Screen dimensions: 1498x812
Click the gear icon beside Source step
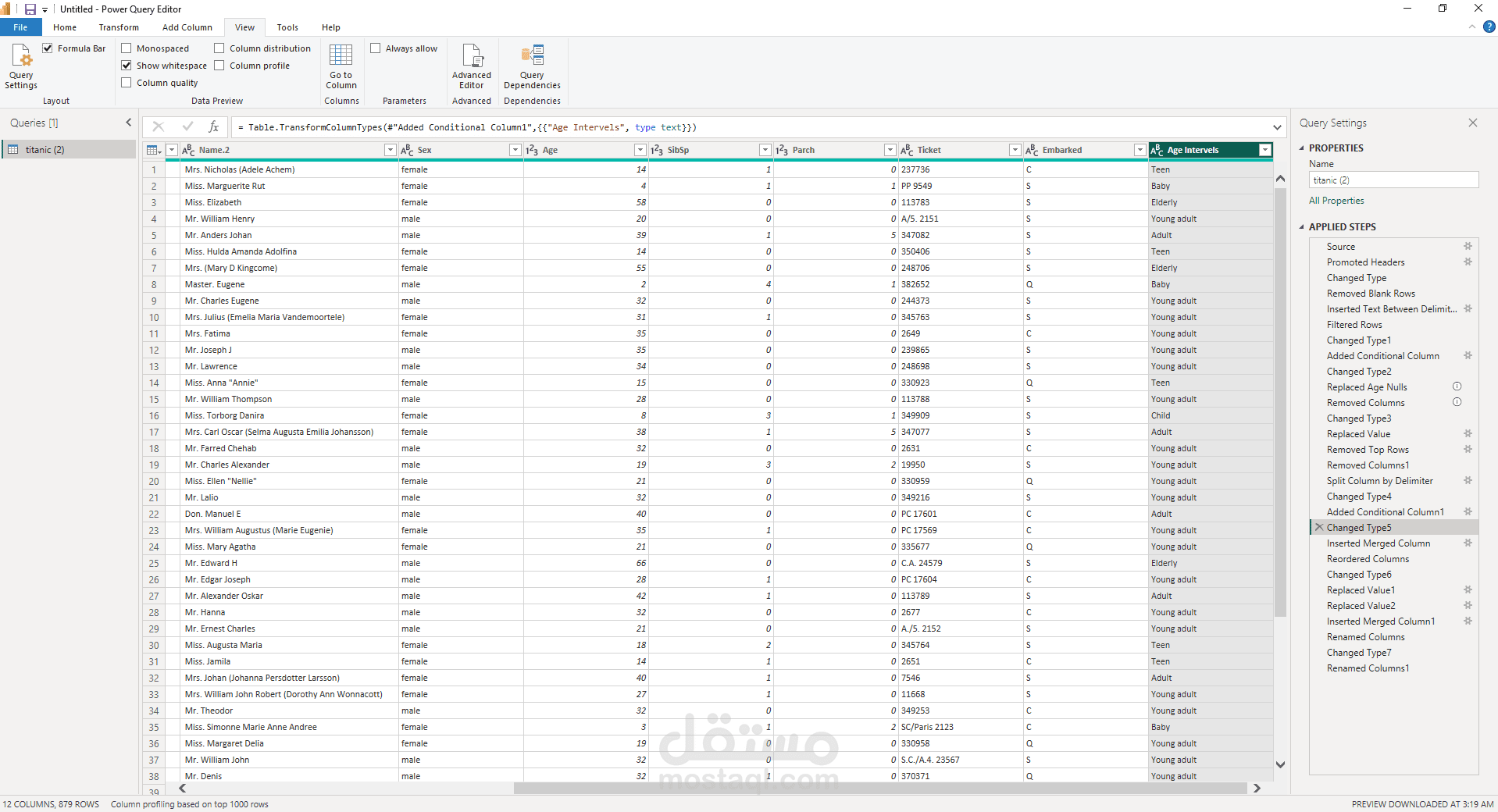click(x=1468, y=247)
